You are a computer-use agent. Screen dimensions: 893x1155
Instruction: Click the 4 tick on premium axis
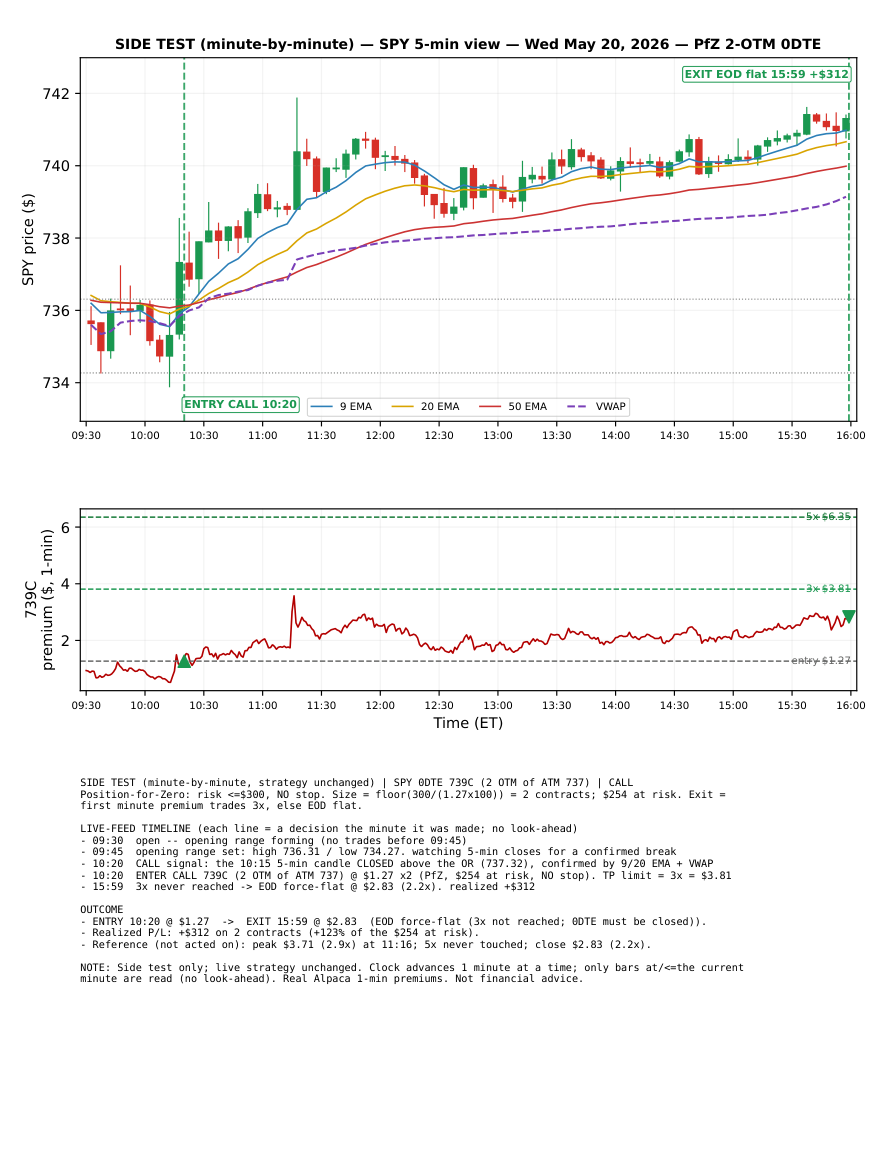[x=66, y=584]
